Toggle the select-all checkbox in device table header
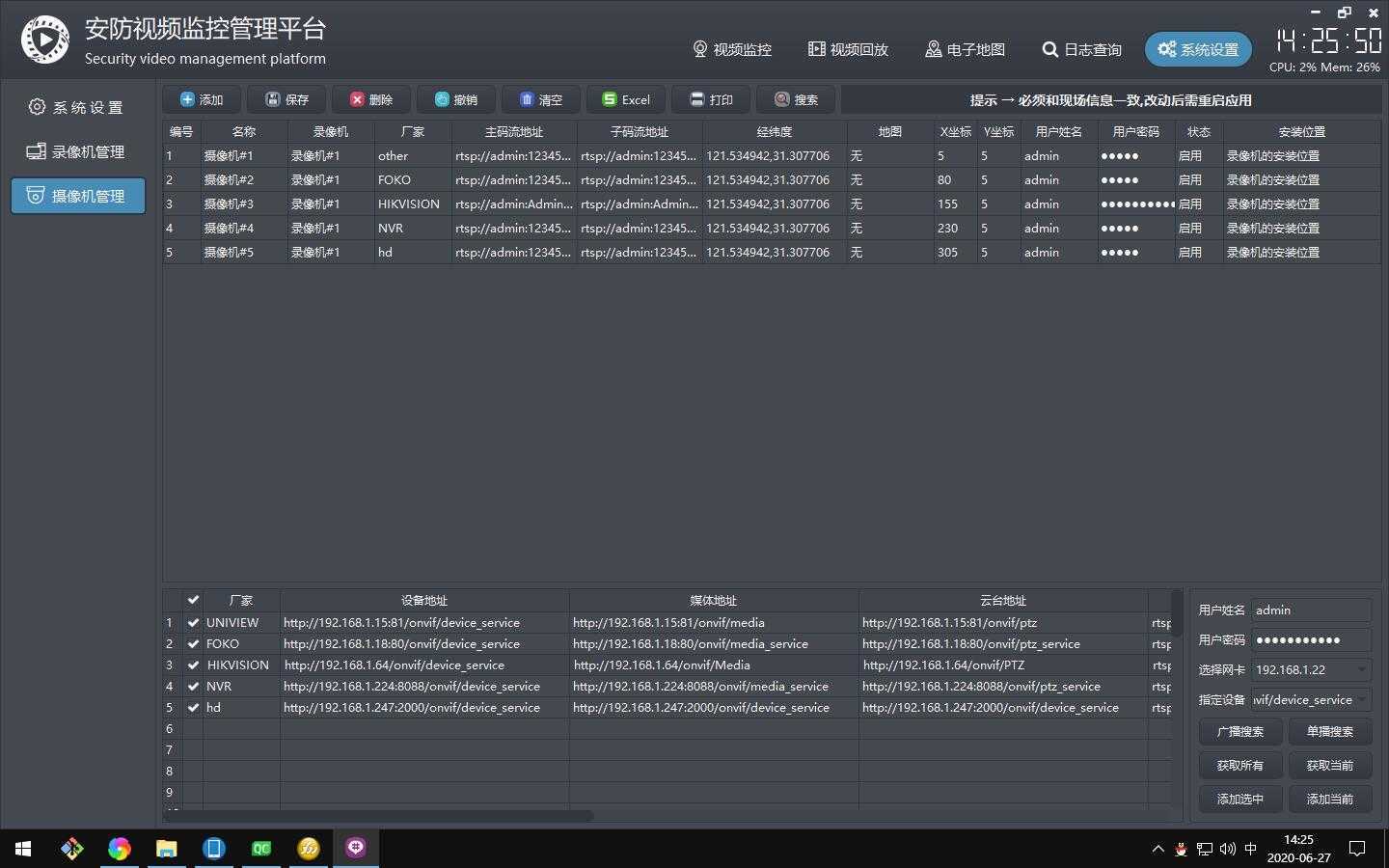Viewport: 1389px width, 868px height. [193, 600]
